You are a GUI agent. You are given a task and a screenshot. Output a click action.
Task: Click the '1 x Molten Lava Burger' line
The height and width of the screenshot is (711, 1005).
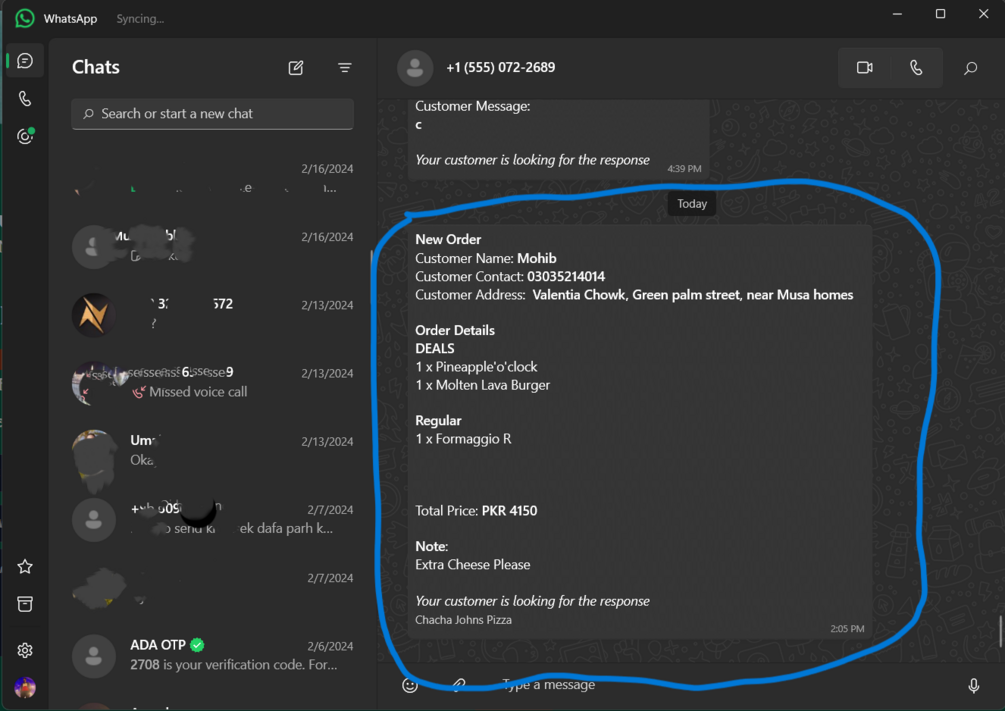point(483,385)
